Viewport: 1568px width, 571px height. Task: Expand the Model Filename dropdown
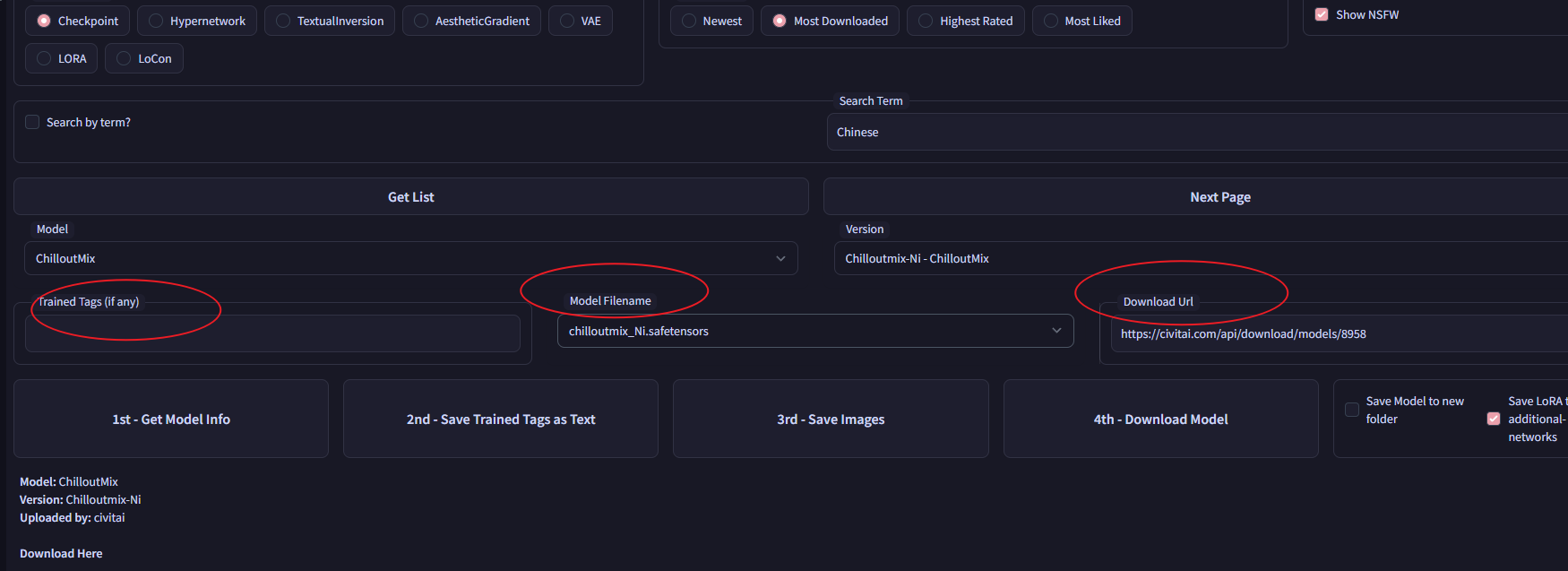(814, 331)
